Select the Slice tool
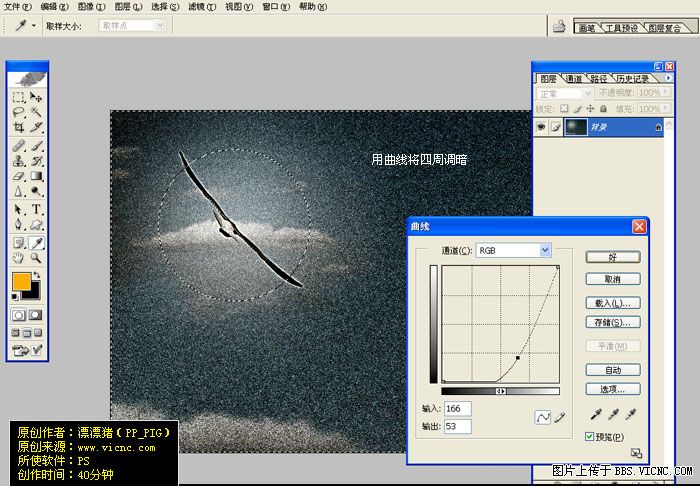This screenshot has height=486, width=700. [x=36, y=127]
